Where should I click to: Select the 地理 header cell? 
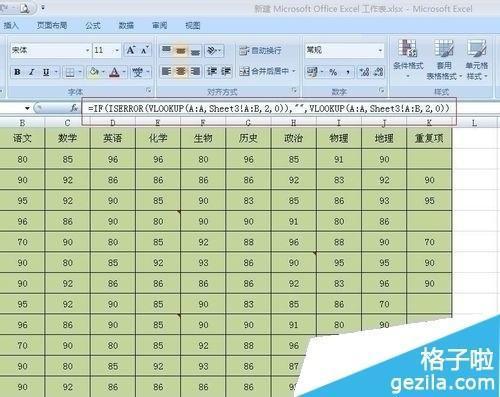pyautogui.click(x=384, y=138)
